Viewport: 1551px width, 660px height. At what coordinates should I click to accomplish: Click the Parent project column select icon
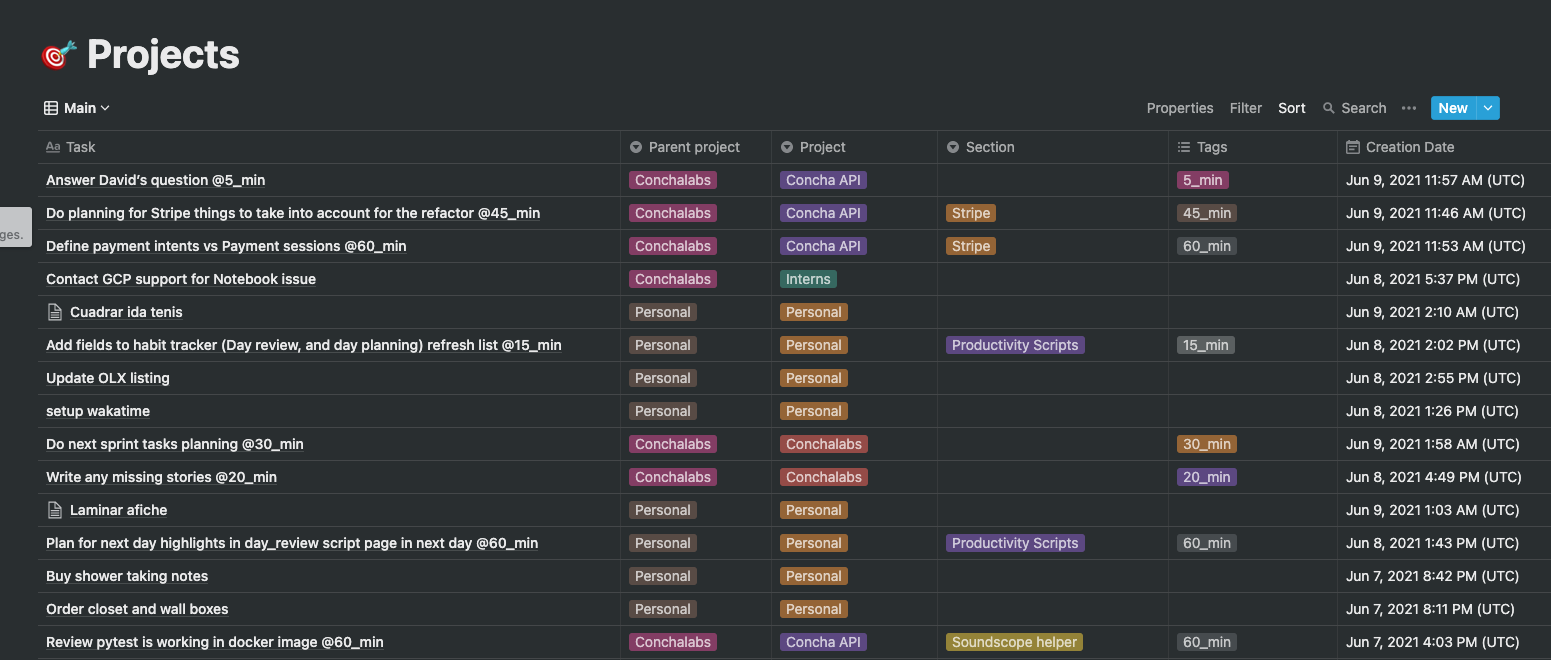pos(636,147)
